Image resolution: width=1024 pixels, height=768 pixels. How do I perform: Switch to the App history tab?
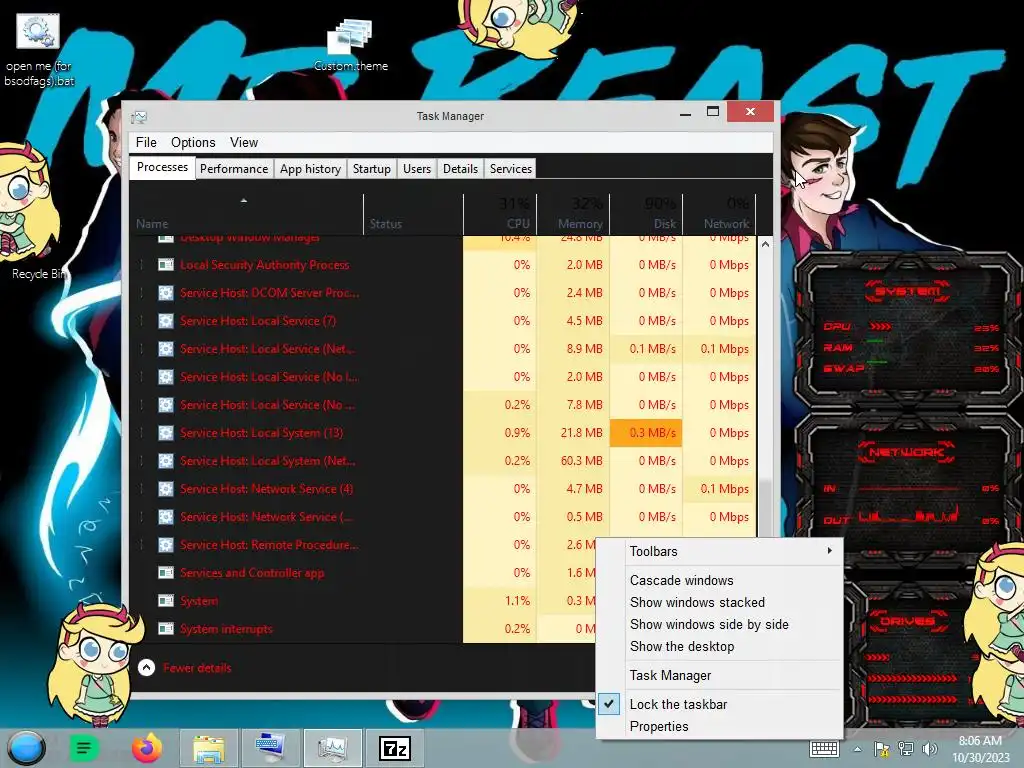(x=310, y=168)
